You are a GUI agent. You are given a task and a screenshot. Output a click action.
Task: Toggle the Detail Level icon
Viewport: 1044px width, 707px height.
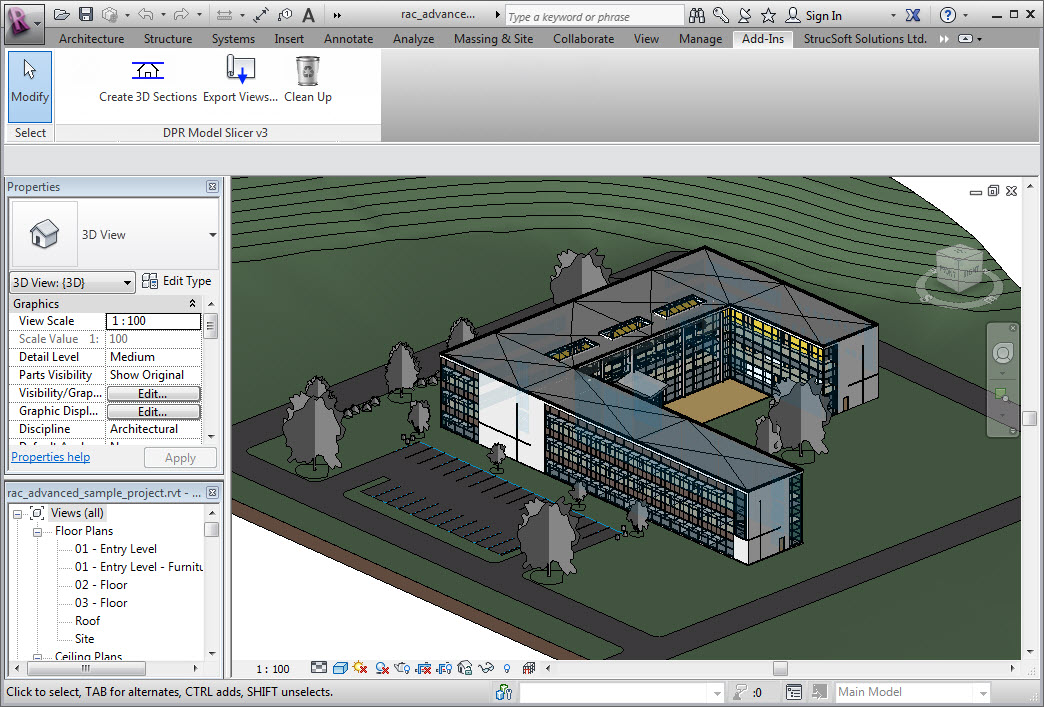pos(319,668)
